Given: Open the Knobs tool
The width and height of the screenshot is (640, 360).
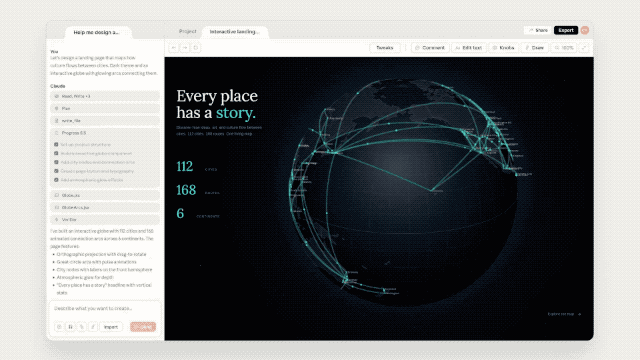Looking at the screenshot, I should point(503,48).
